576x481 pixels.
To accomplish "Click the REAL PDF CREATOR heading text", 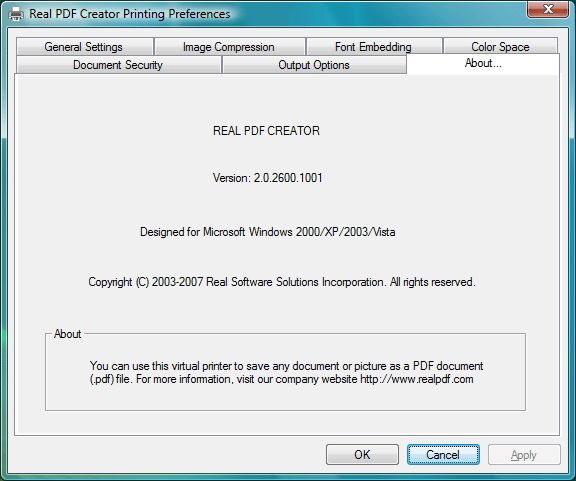I will pos(266,130).
